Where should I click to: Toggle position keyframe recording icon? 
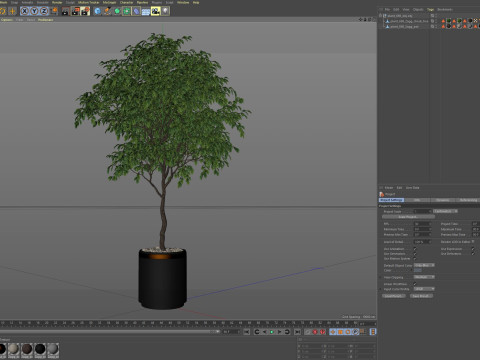pyautogui.click(x=333, y=332)
